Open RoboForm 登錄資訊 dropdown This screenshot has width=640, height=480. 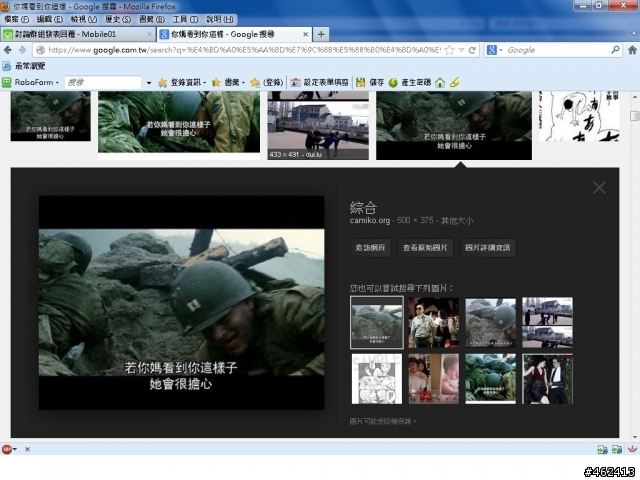coord(182,82)
